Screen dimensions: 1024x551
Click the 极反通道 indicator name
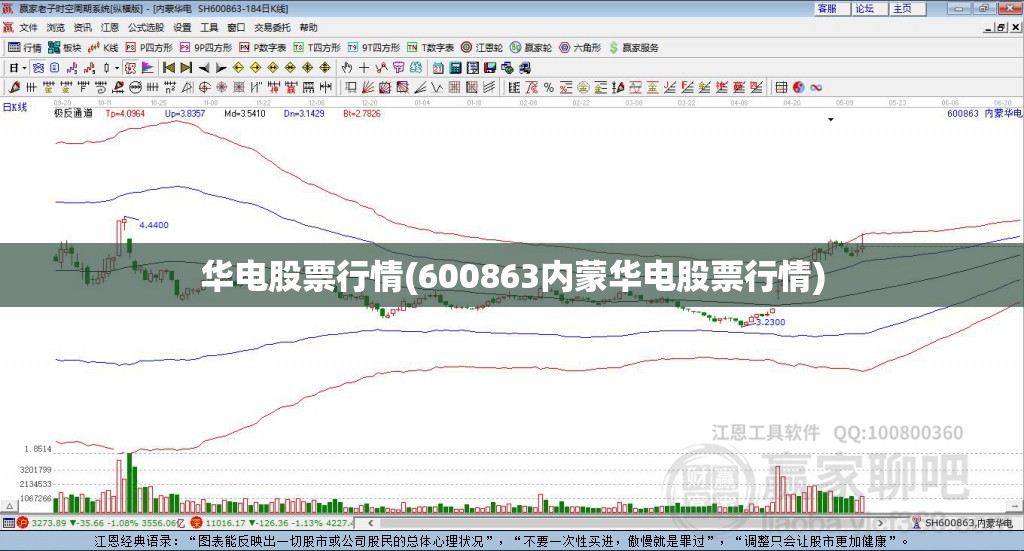tap(73, 113)
